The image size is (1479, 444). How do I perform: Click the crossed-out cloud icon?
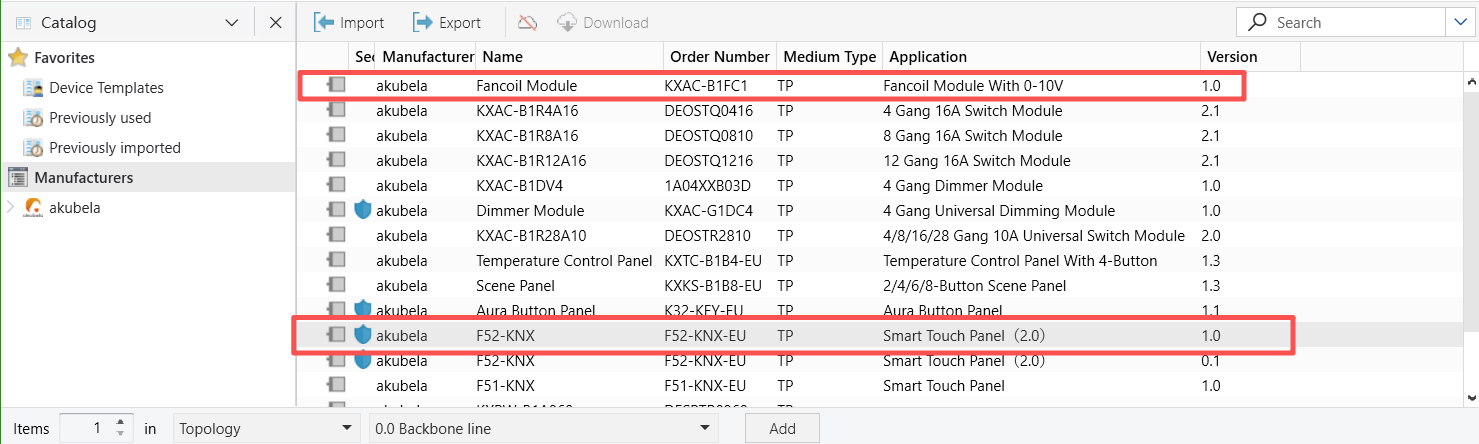tap(527, 22)
